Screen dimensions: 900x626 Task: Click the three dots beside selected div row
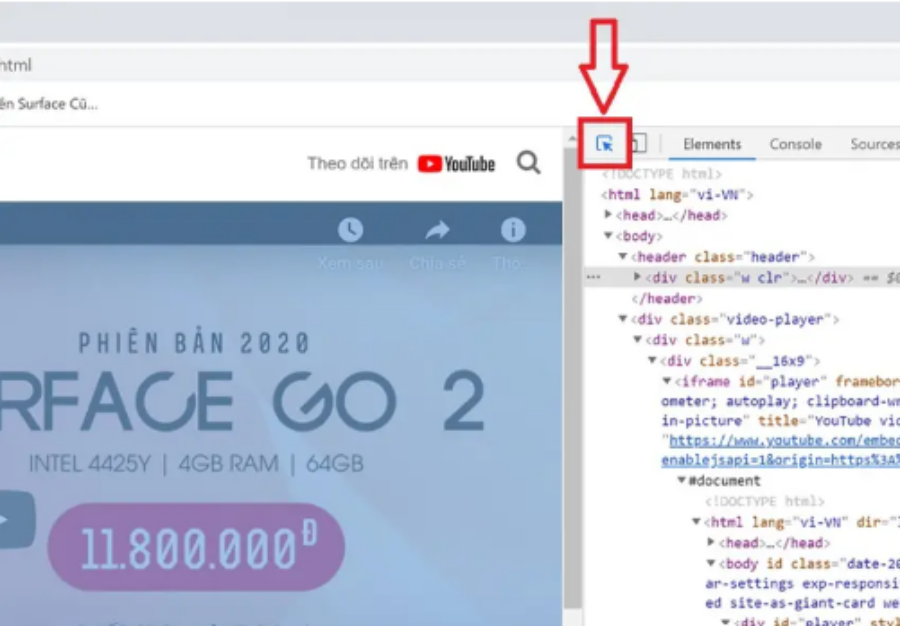pyautogui.click(x=593, y=278)
